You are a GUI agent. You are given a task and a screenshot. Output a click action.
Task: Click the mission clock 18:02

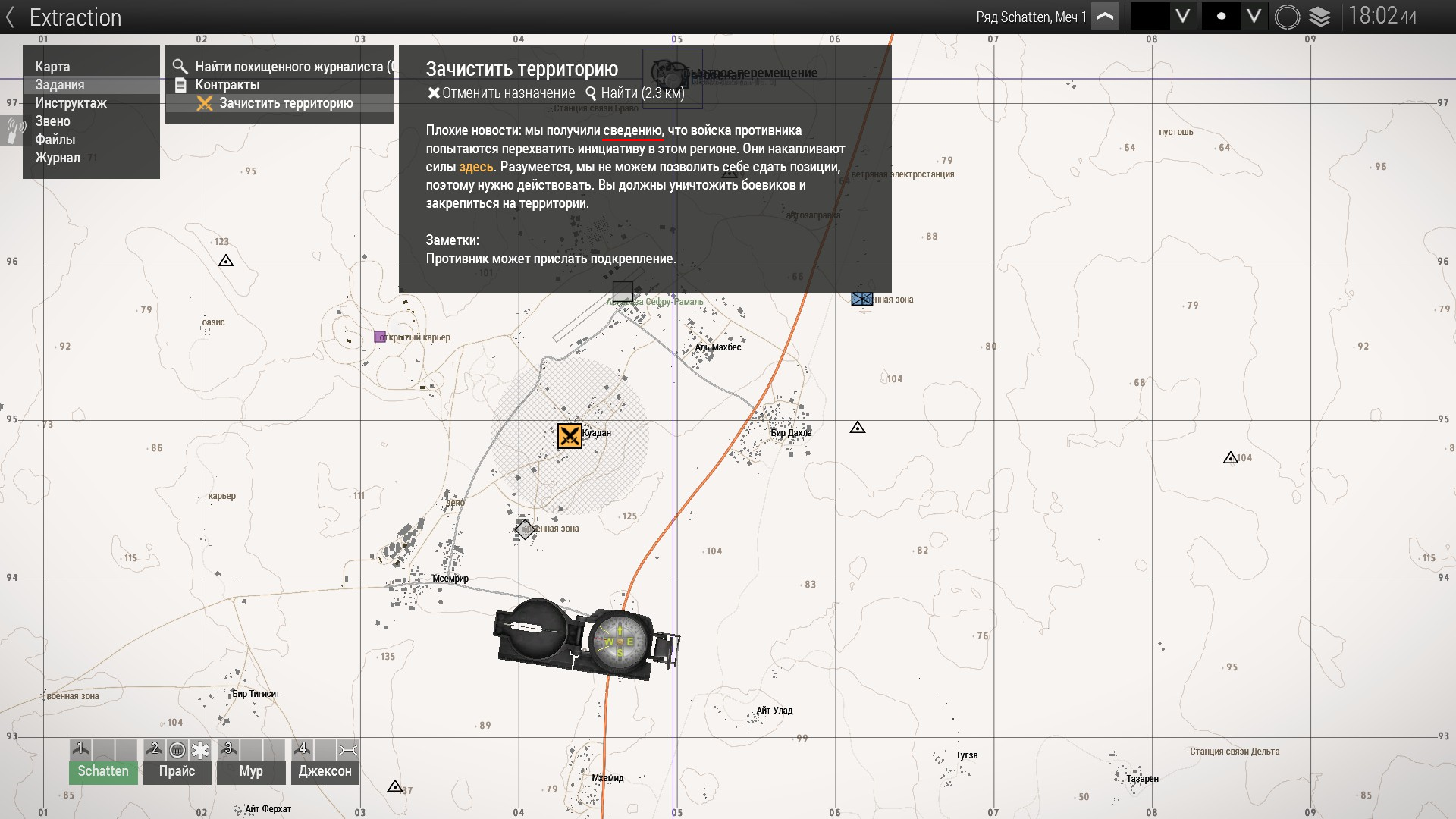click(1382, 16)
